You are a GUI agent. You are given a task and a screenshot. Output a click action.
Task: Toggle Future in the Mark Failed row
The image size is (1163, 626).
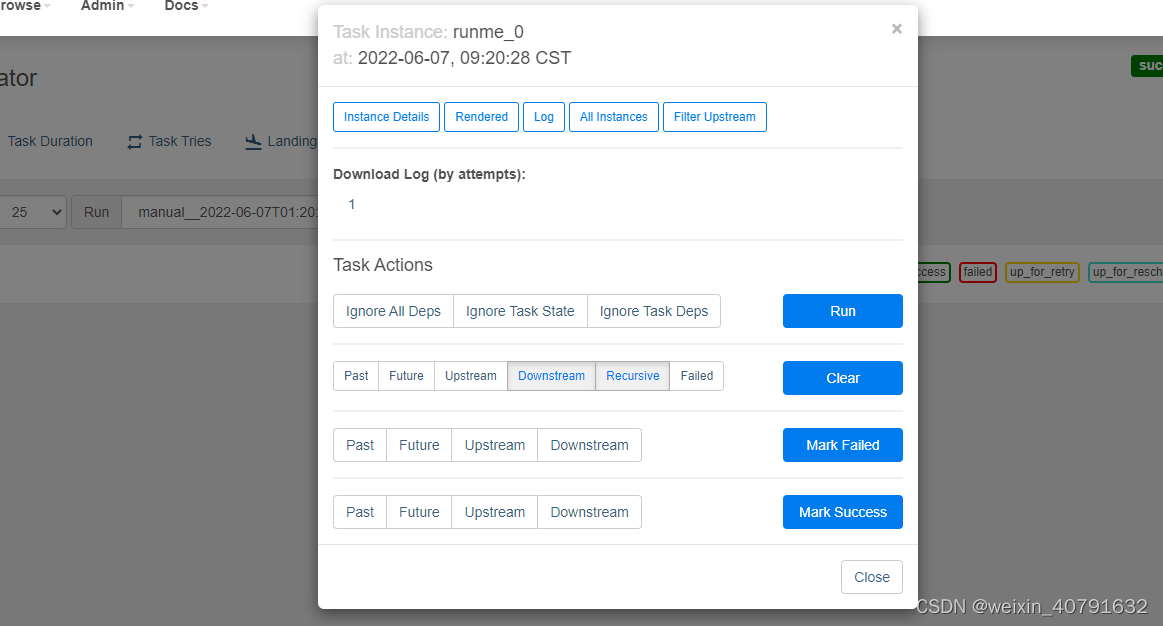(x=419, y=445)
